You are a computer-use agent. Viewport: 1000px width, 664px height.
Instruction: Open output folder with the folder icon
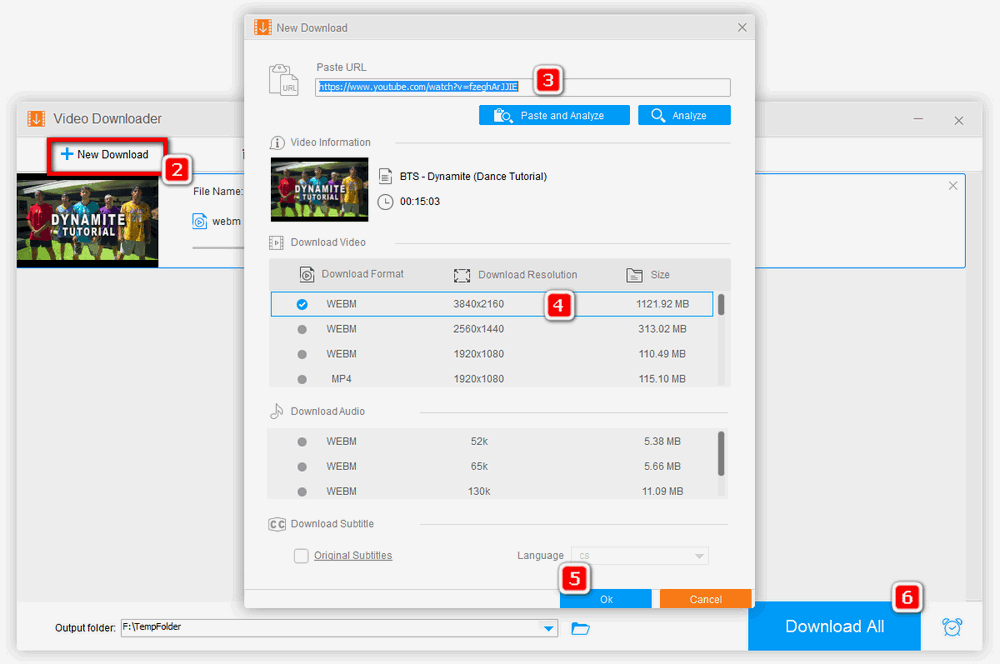click(x=580, y=628)
